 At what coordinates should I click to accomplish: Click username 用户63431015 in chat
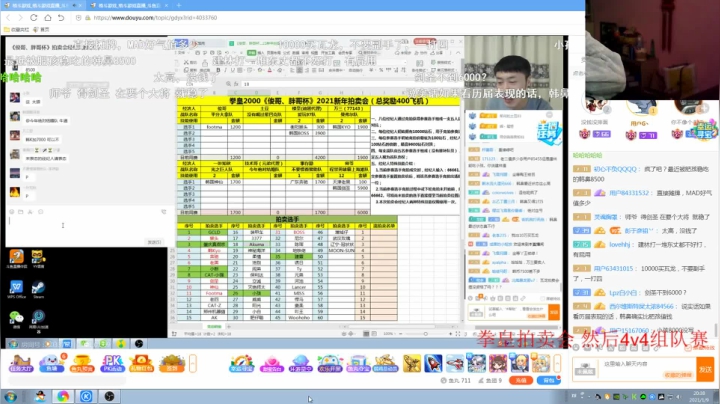(613, 269)
